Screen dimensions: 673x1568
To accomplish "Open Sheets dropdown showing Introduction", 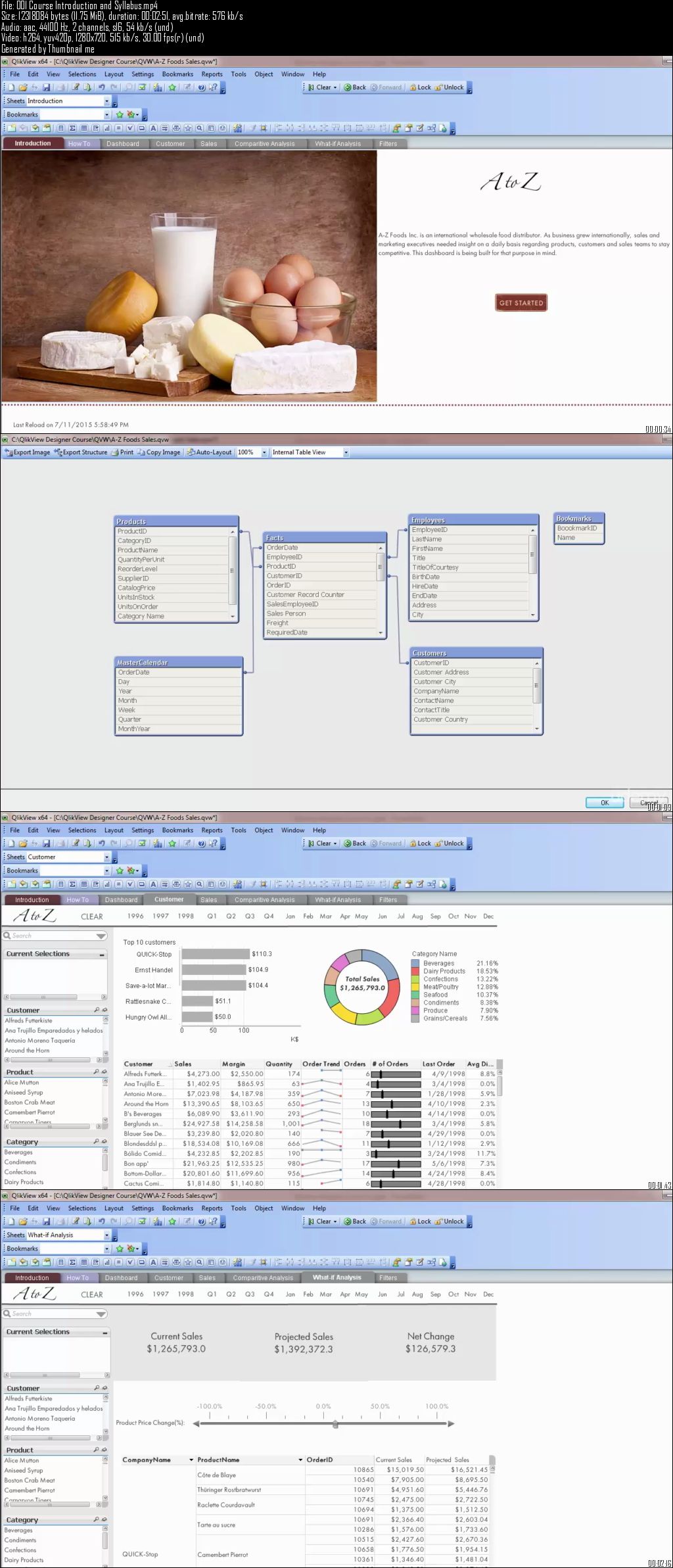I will click(106, 101).
